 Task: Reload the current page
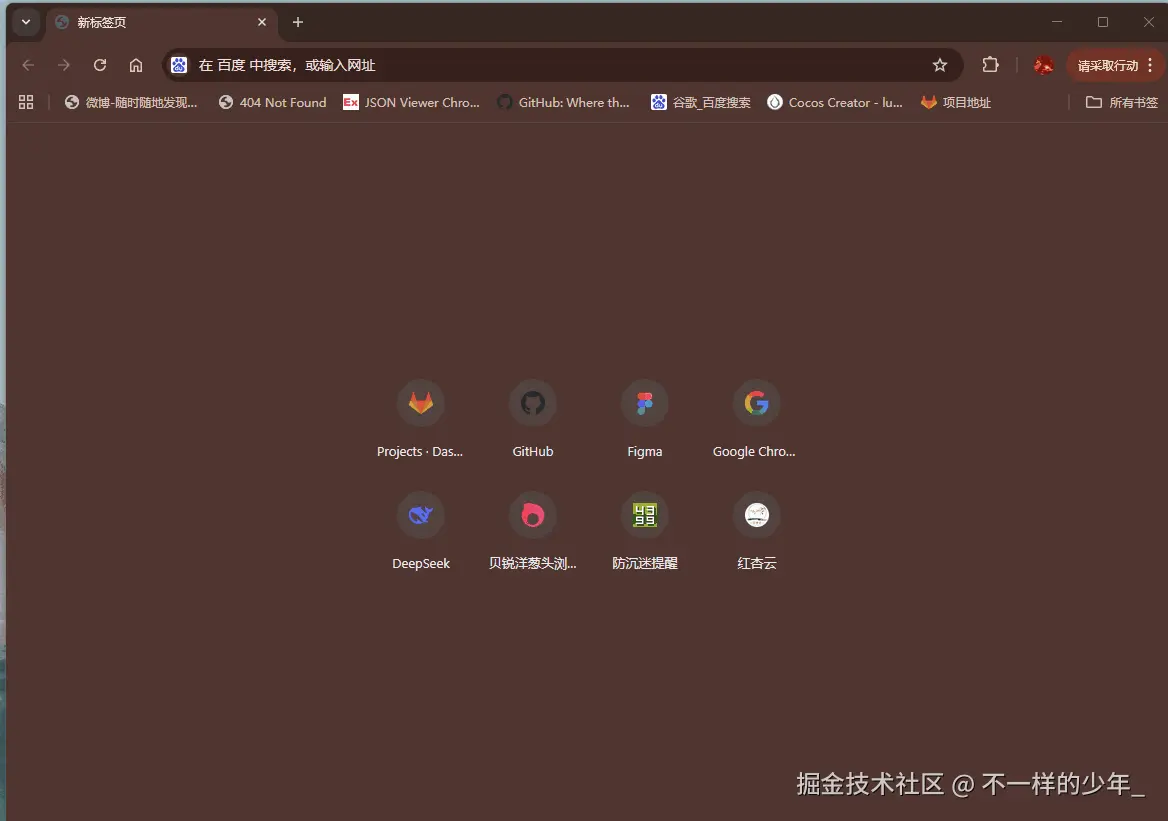point(99,64)
